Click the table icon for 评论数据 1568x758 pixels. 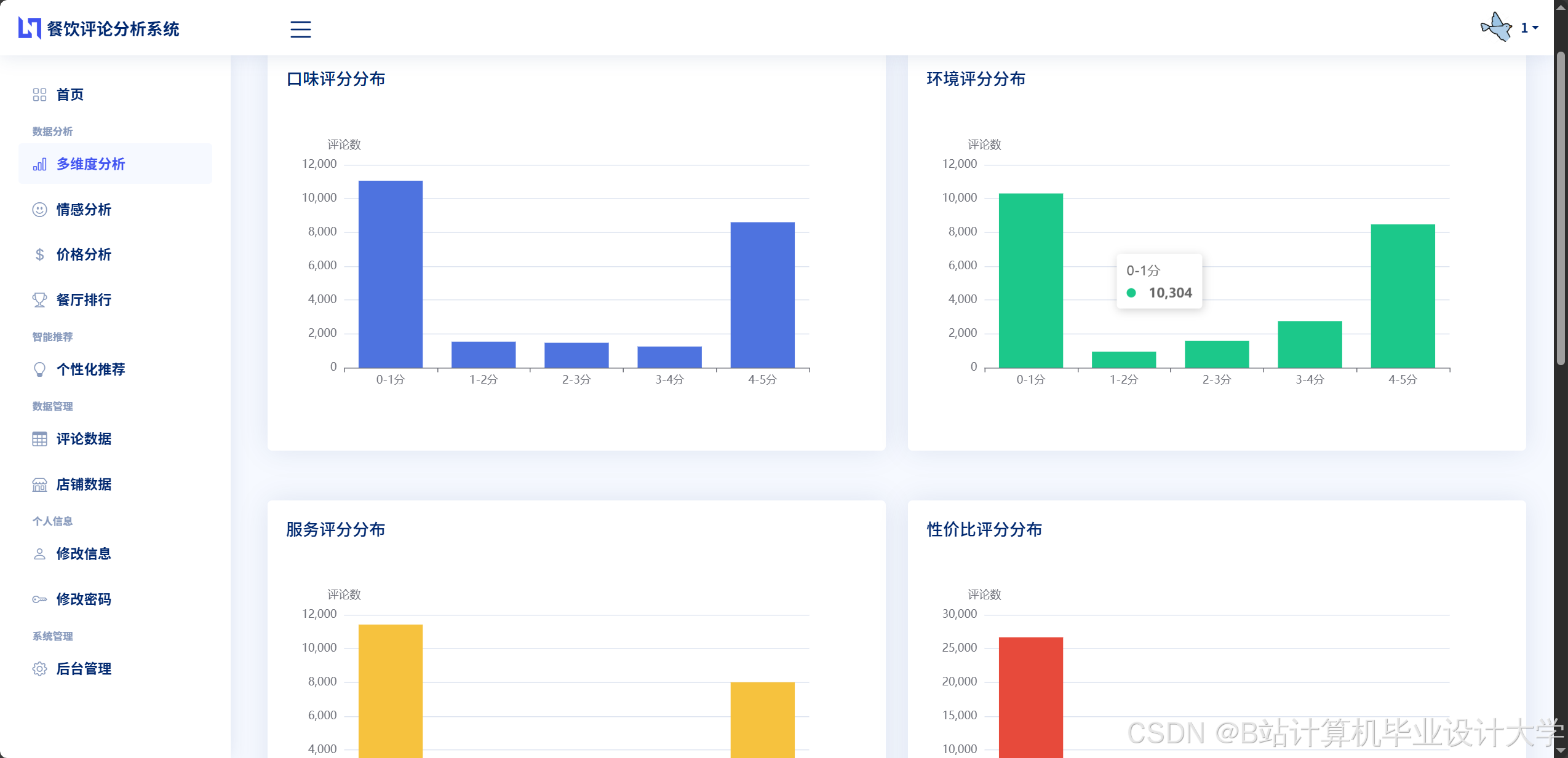click(39, 439)
